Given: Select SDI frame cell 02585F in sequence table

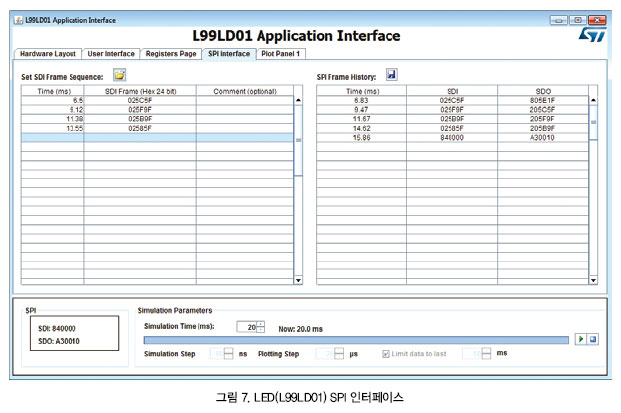Looking at the screenshot, I should click(140, 128).
